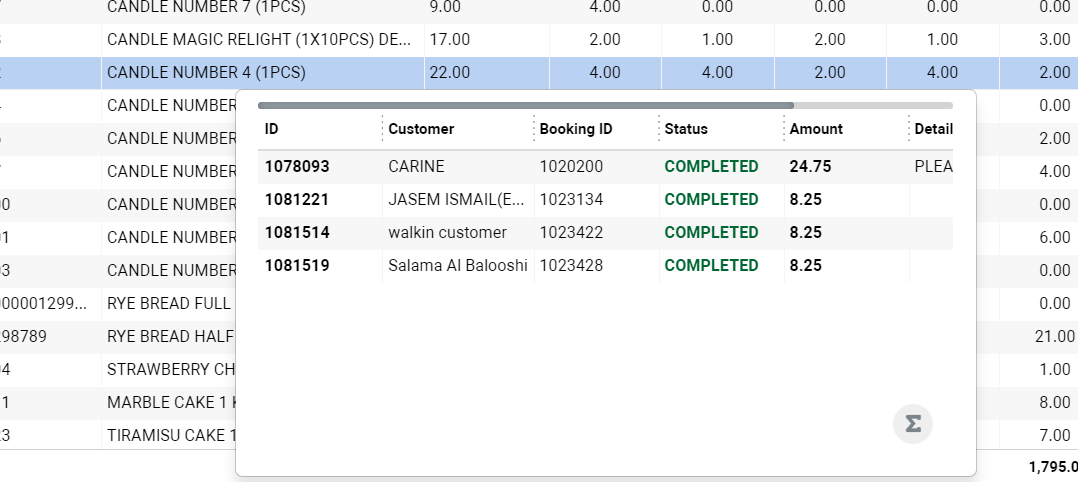Screen dimensions: 1078x482
Task: Click the sigma totals icon
Action: coord(912,424)
